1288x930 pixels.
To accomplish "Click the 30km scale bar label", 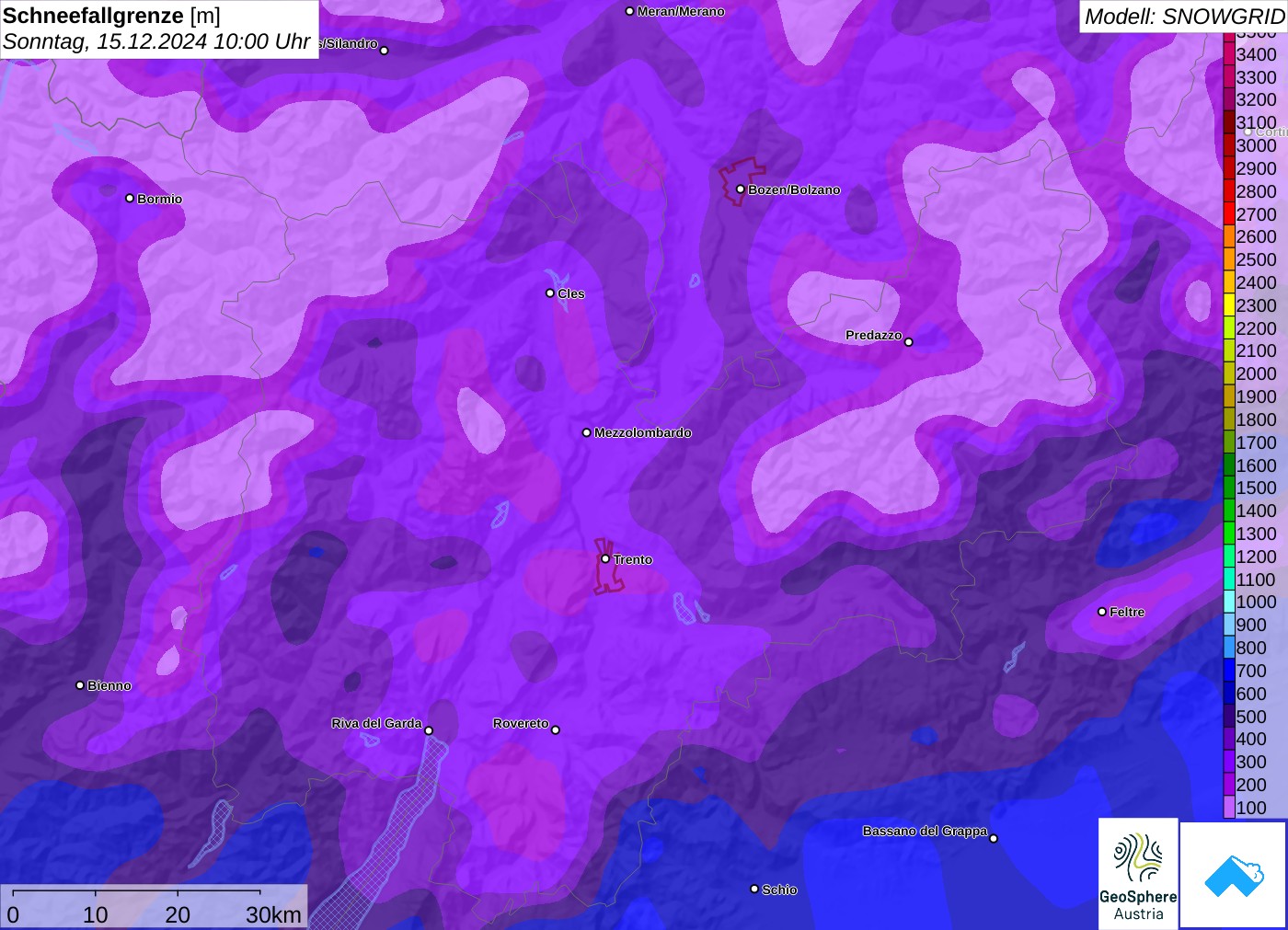I will (273, 914).
